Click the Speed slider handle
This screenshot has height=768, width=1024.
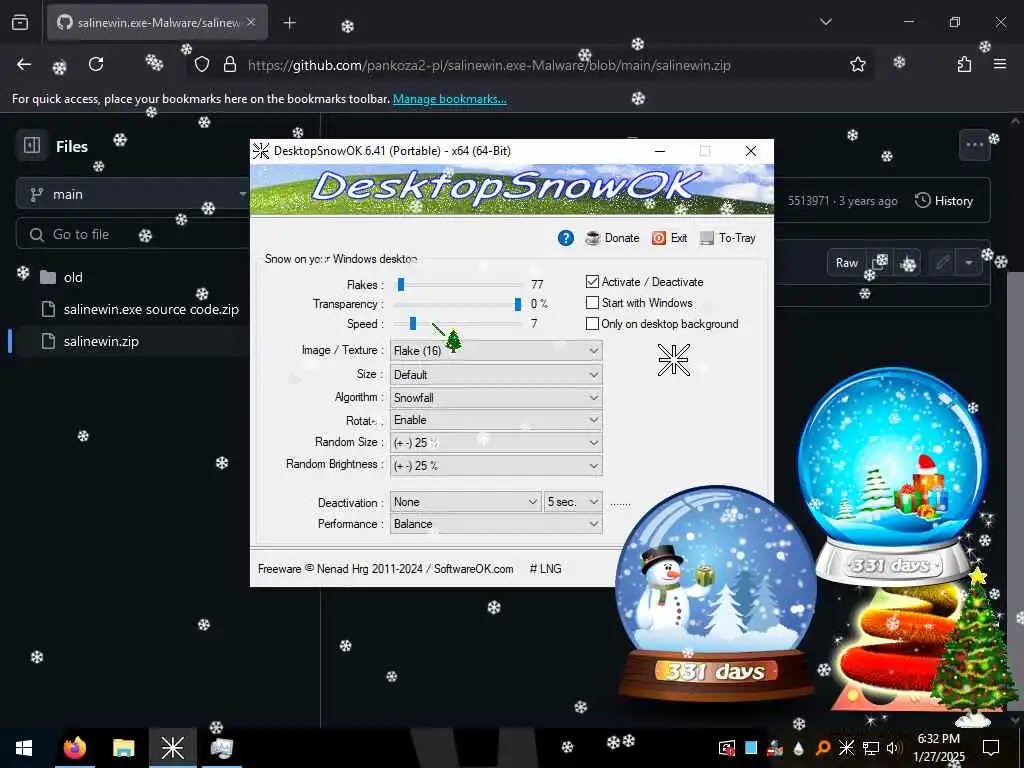tap(413, 324)
